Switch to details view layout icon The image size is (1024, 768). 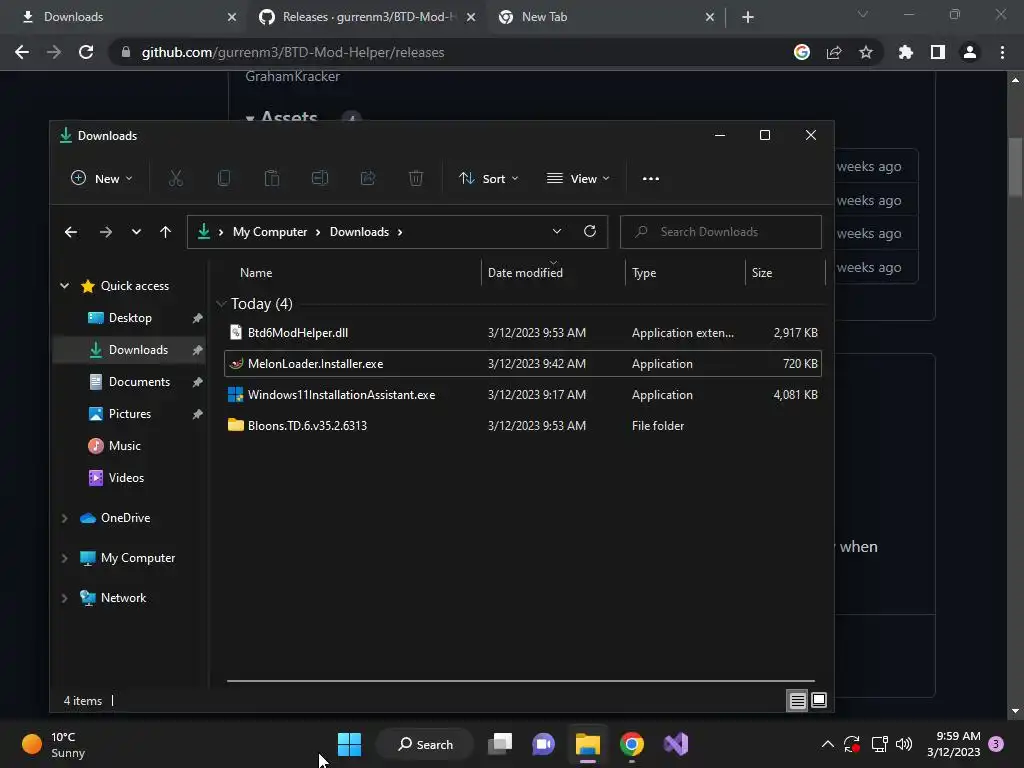coord(797,701)
